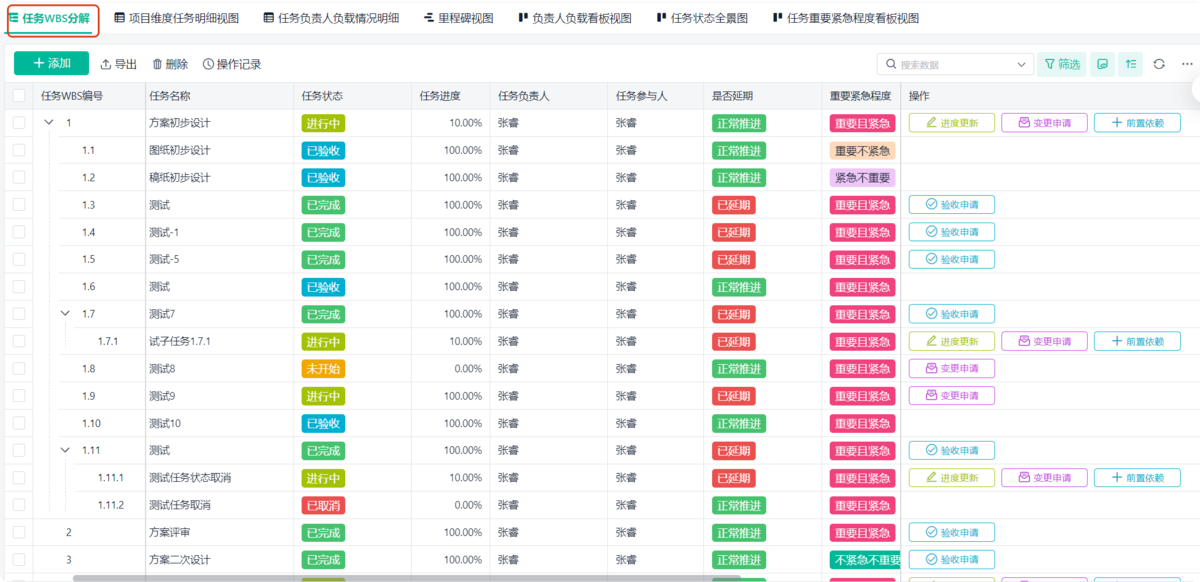Check the box for row 1.8 测试8

[19, 368]
